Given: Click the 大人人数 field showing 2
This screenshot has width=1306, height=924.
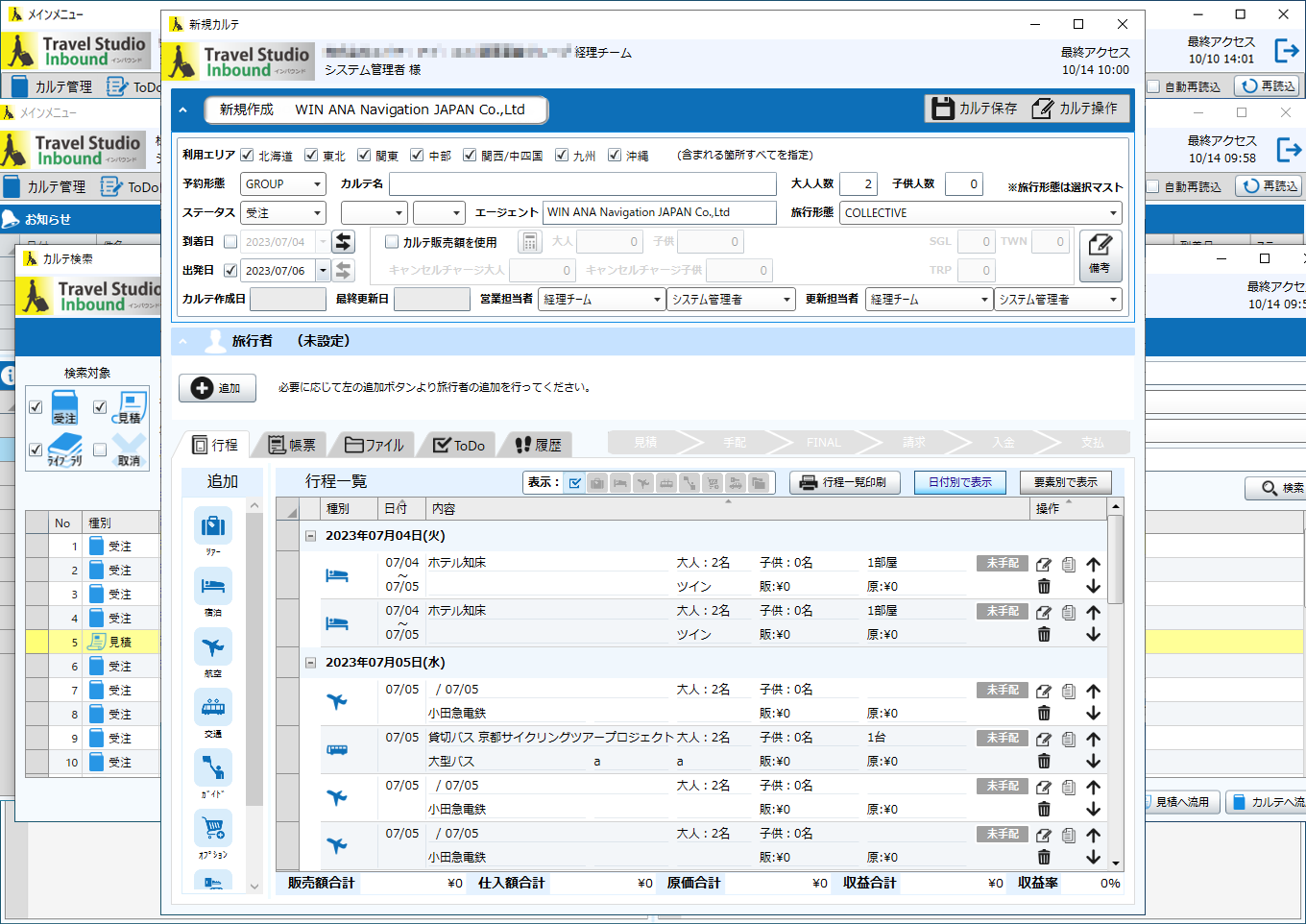Looking at the screenshot, I should (x=858, y=184).
